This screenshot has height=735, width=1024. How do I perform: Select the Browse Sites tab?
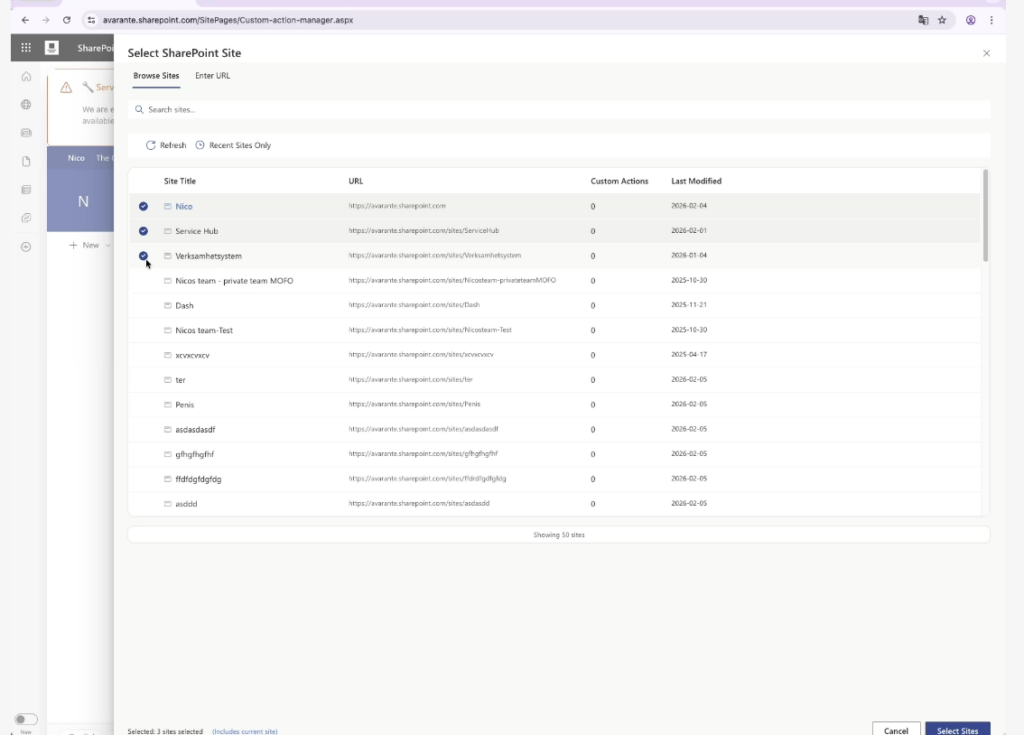(x=156, y=76)
